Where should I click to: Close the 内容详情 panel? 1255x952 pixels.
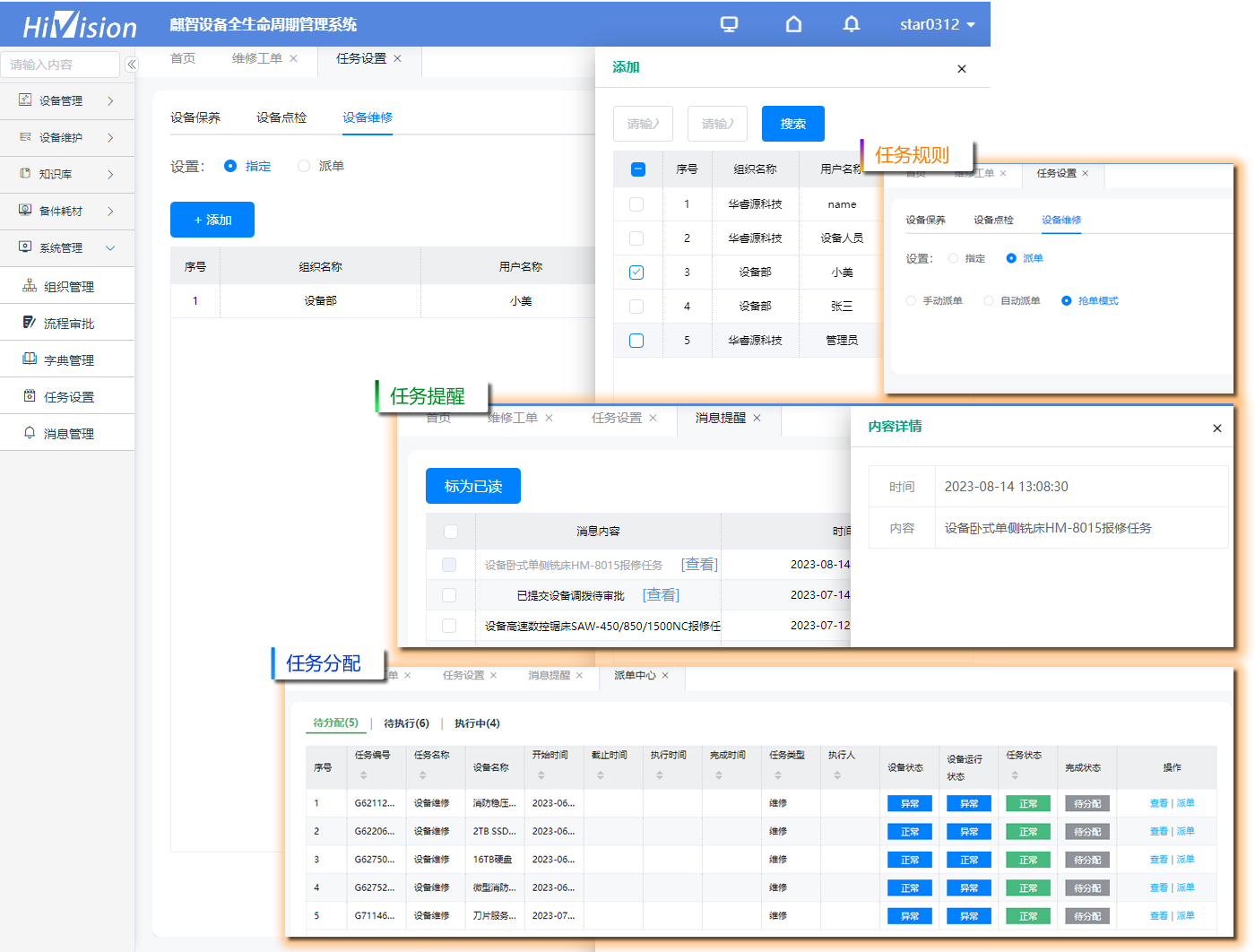pyautogui.click(x=1217, y=428)
